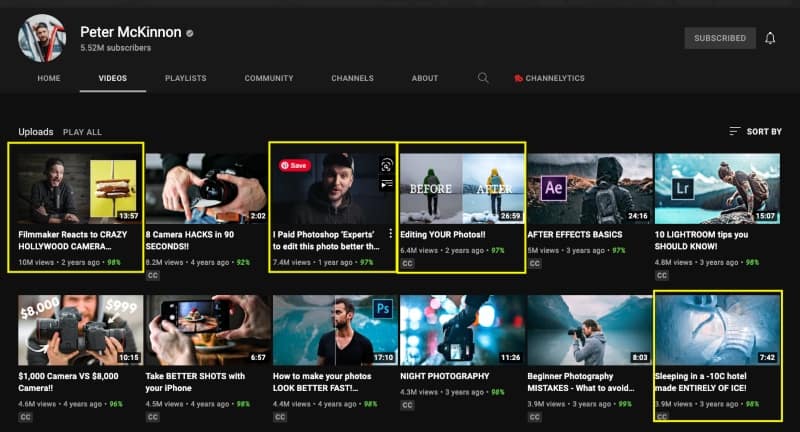Click 10M views metadata under Filmmaker Reacts
Screen dimensions: 800x432
point(69,263)
